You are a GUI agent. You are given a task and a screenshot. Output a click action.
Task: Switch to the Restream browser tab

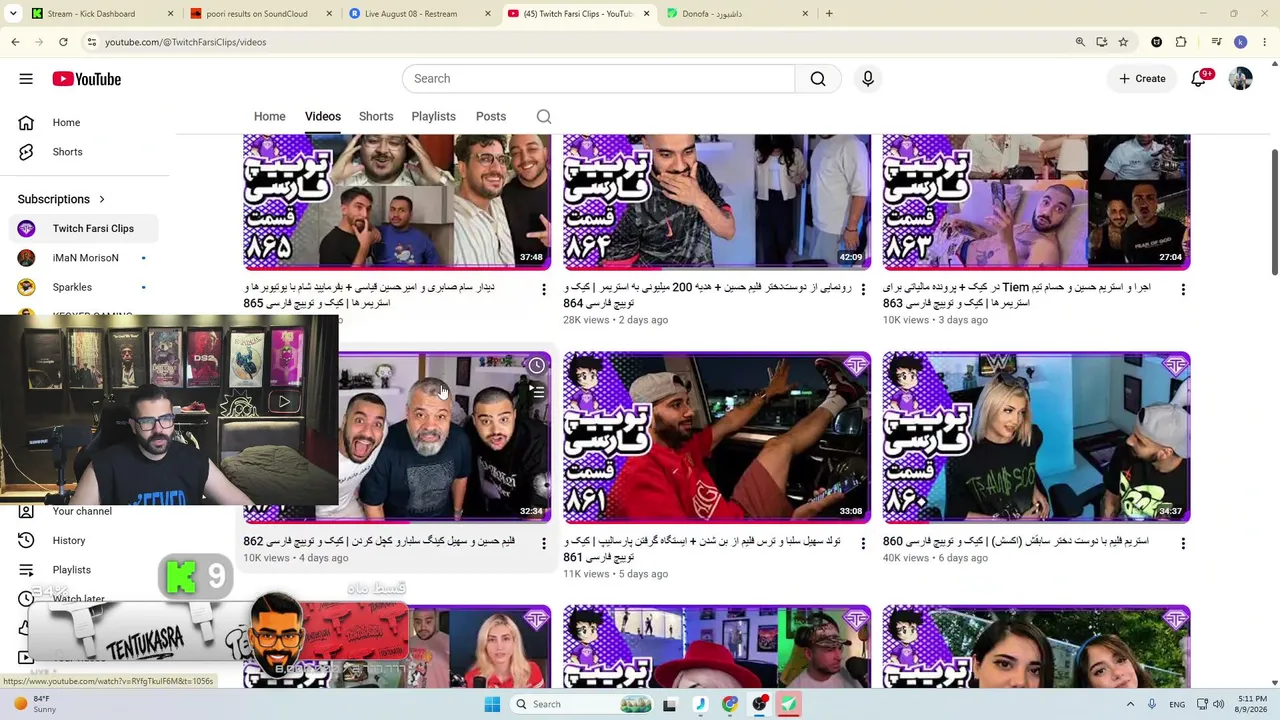coord(420,14)
